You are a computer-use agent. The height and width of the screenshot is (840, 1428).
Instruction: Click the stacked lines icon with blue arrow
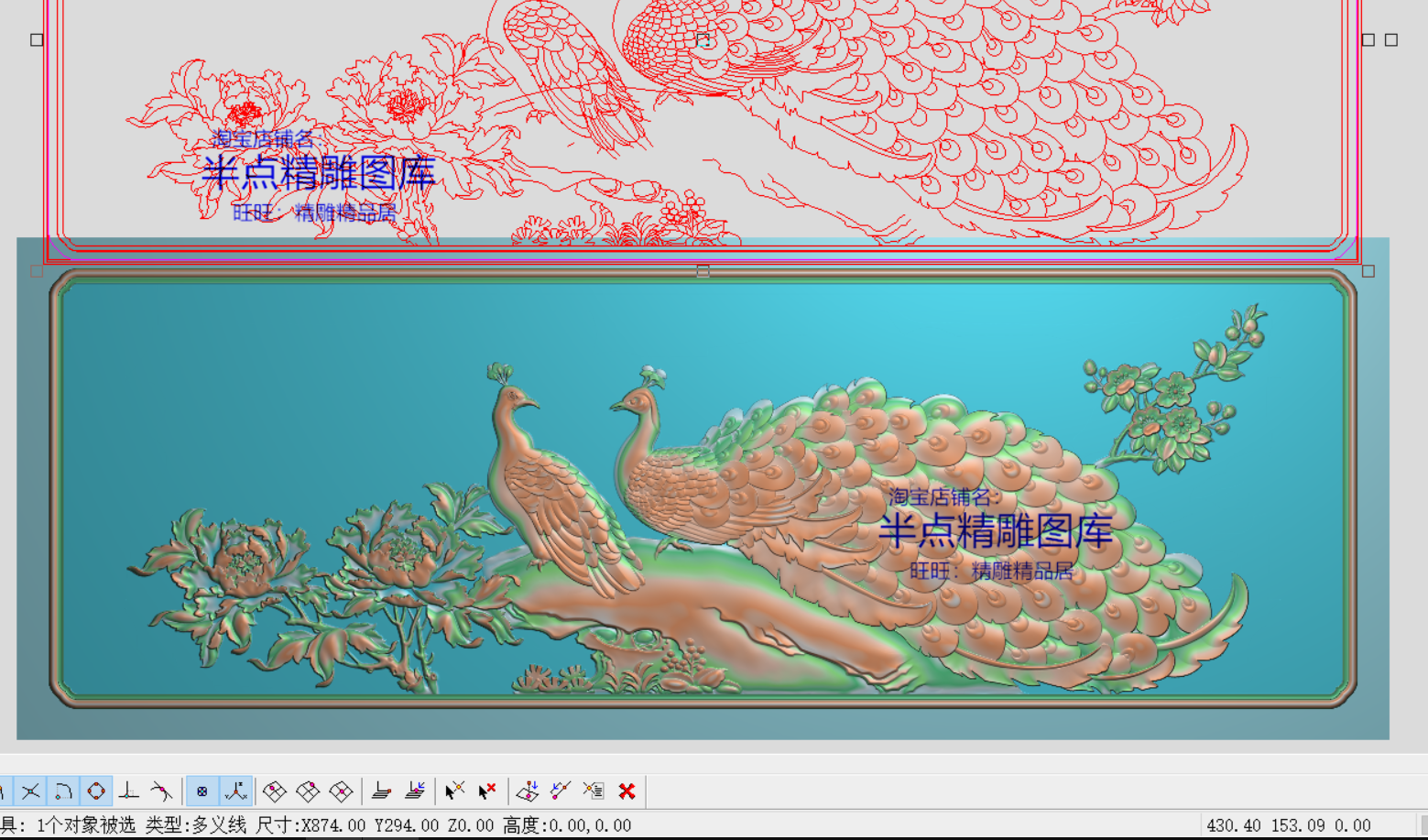415,791
